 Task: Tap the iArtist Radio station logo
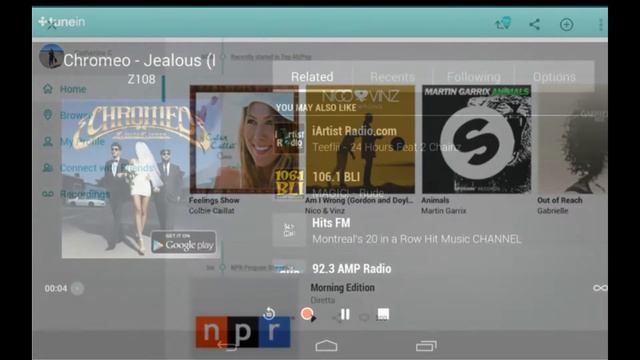point(289,139)
